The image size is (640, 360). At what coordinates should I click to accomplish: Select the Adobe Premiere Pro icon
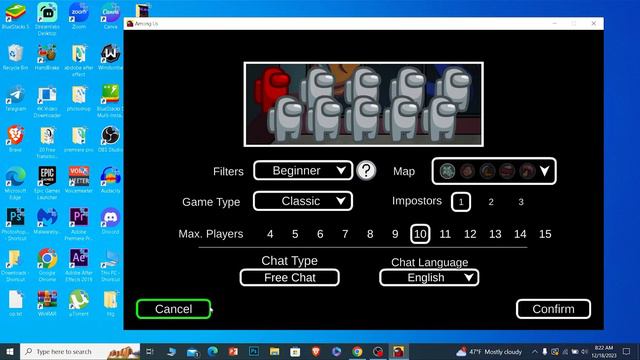[x=79, y=224]
